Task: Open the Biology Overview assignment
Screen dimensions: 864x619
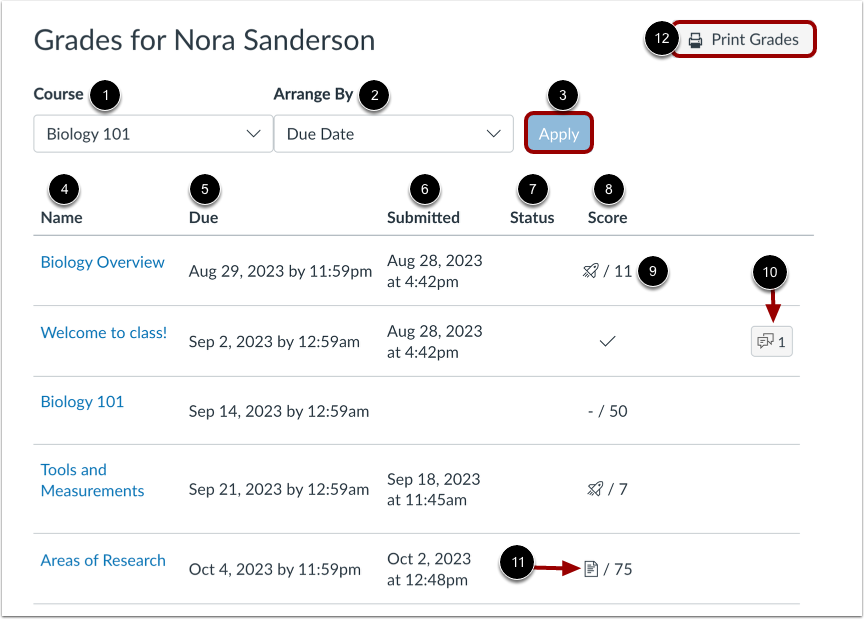Action: (102, 262)
